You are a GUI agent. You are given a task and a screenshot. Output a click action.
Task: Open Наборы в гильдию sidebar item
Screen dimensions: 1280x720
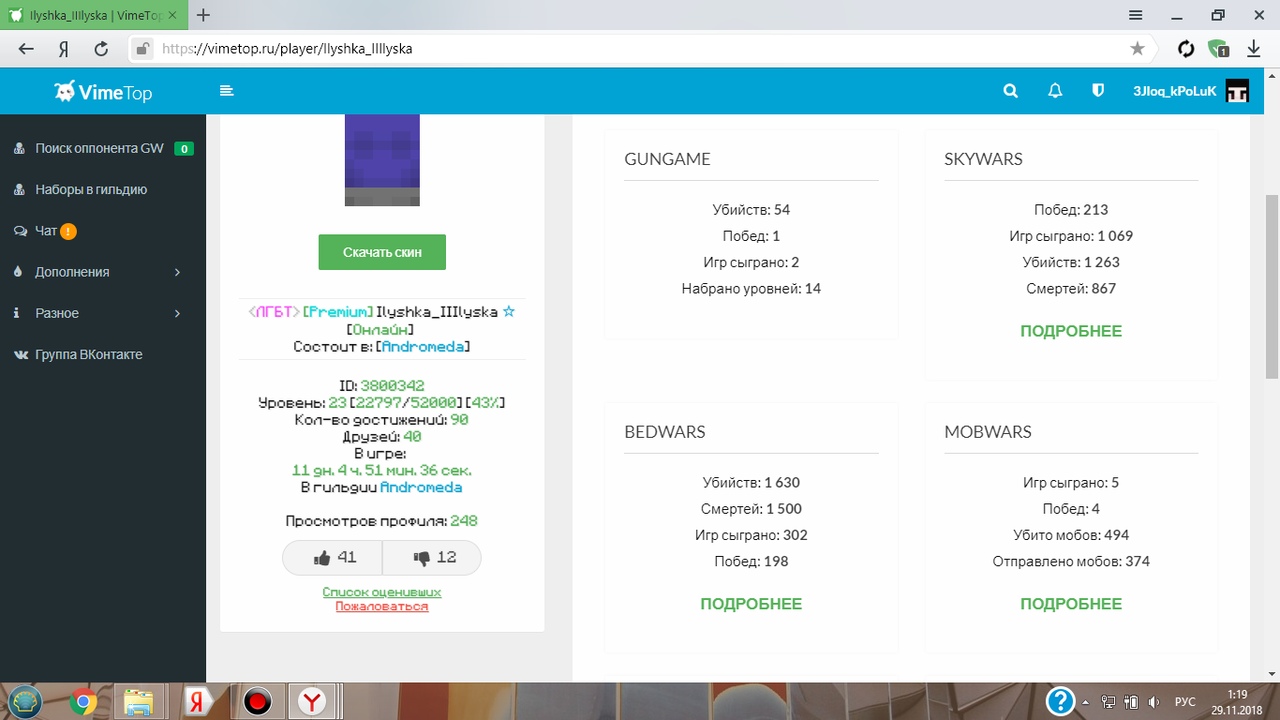pos(91,189)
